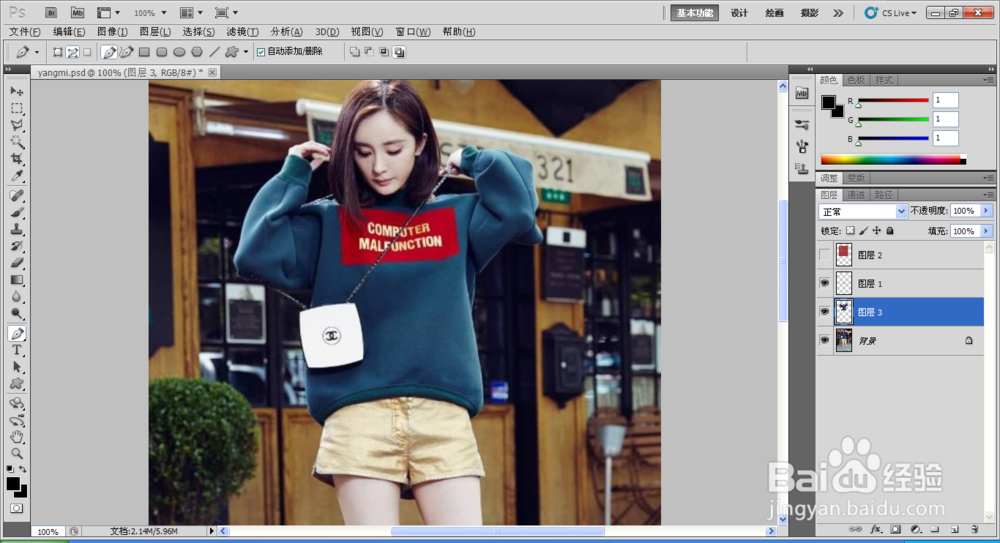This screenshot has height=543, width=1000.
Task: Select the Pen tool in toolbox
Action: coord(17,333)
